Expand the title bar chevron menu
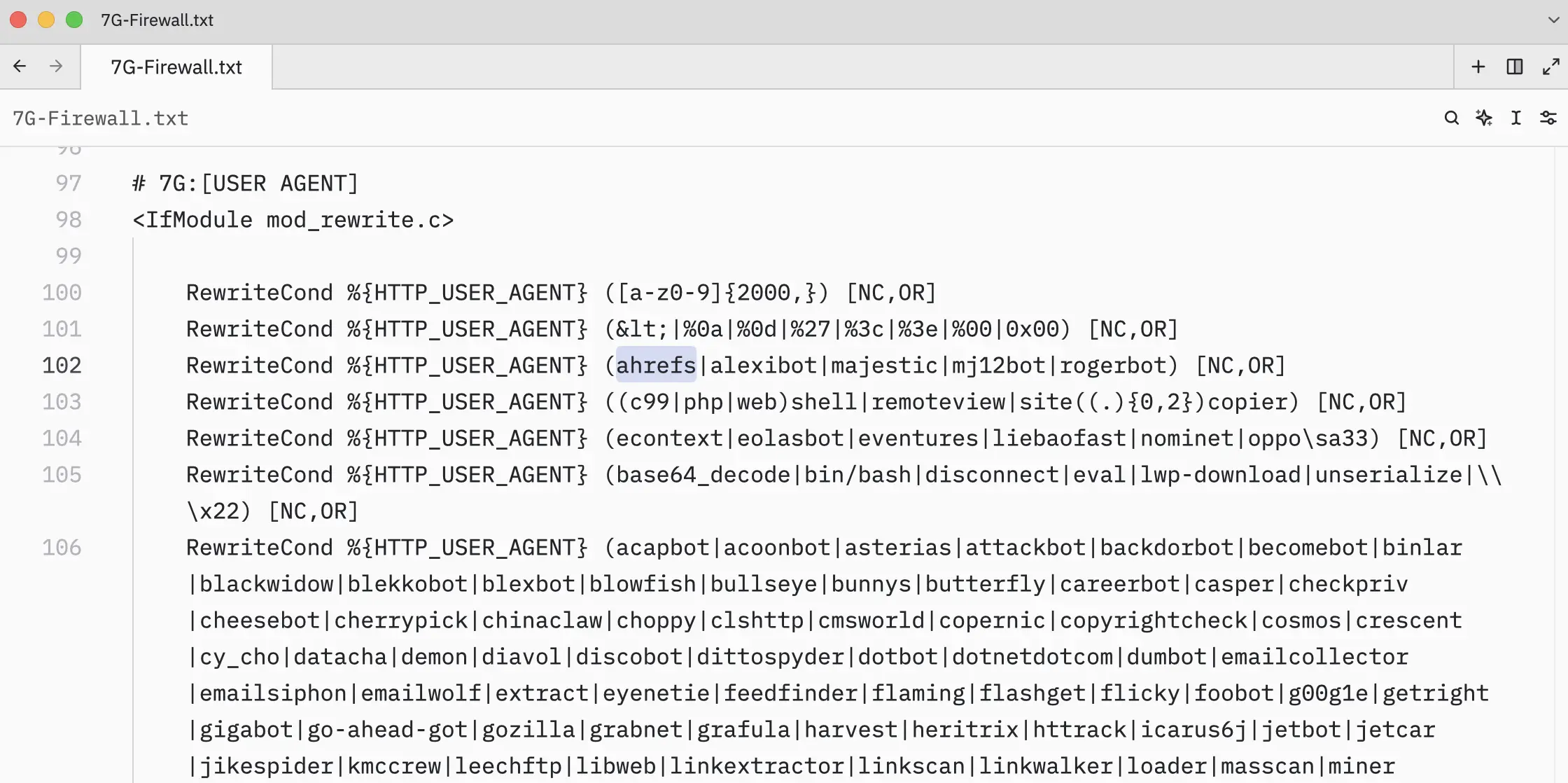 1553,20
